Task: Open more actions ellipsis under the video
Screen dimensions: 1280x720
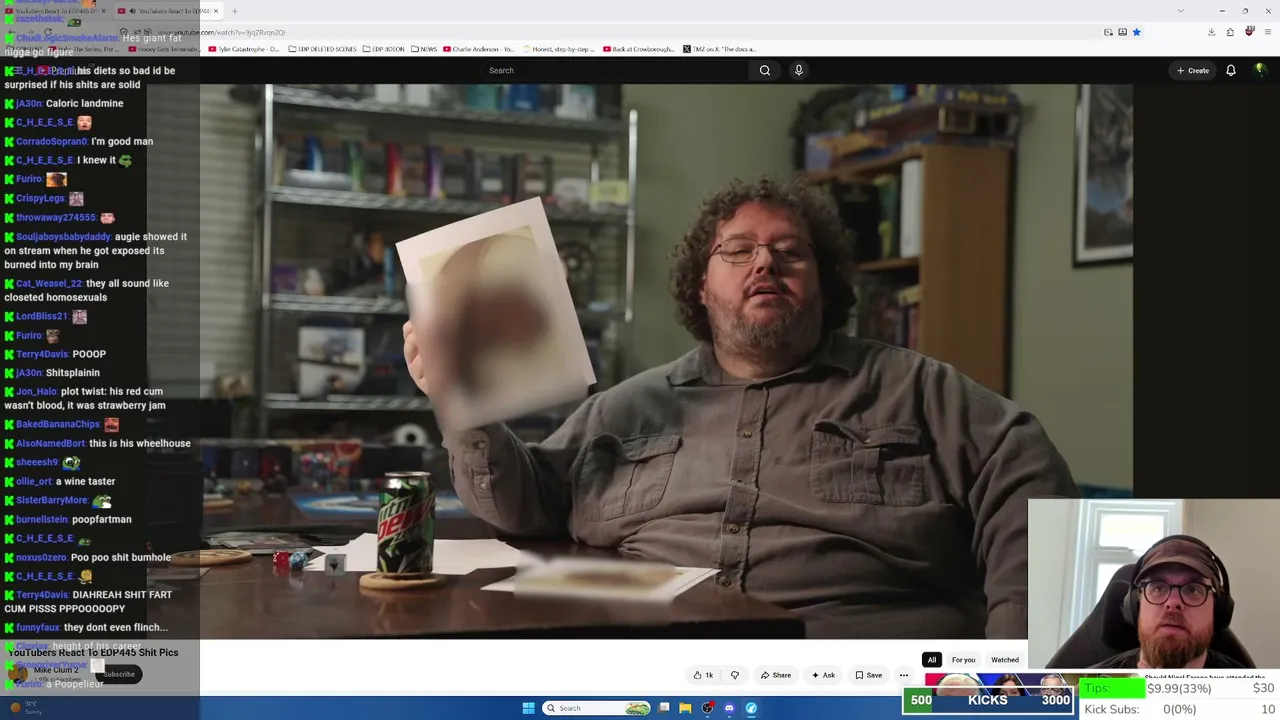Action: coord(904,675)
